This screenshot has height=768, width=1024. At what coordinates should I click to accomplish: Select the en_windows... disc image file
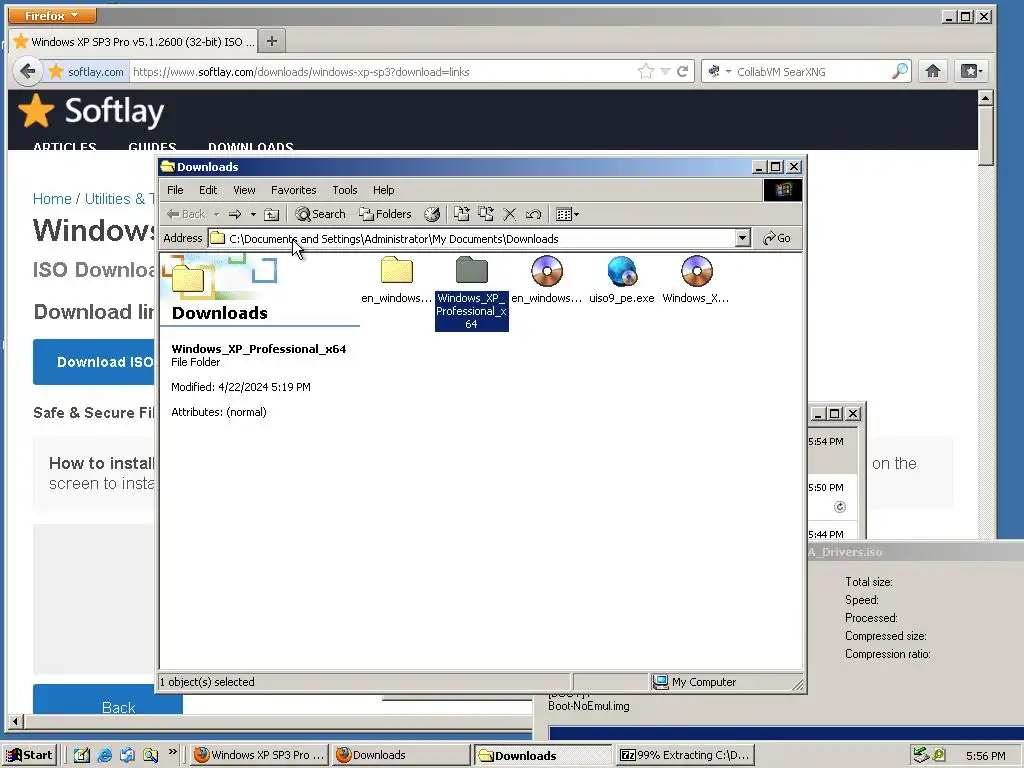click(x=547, y=280)
